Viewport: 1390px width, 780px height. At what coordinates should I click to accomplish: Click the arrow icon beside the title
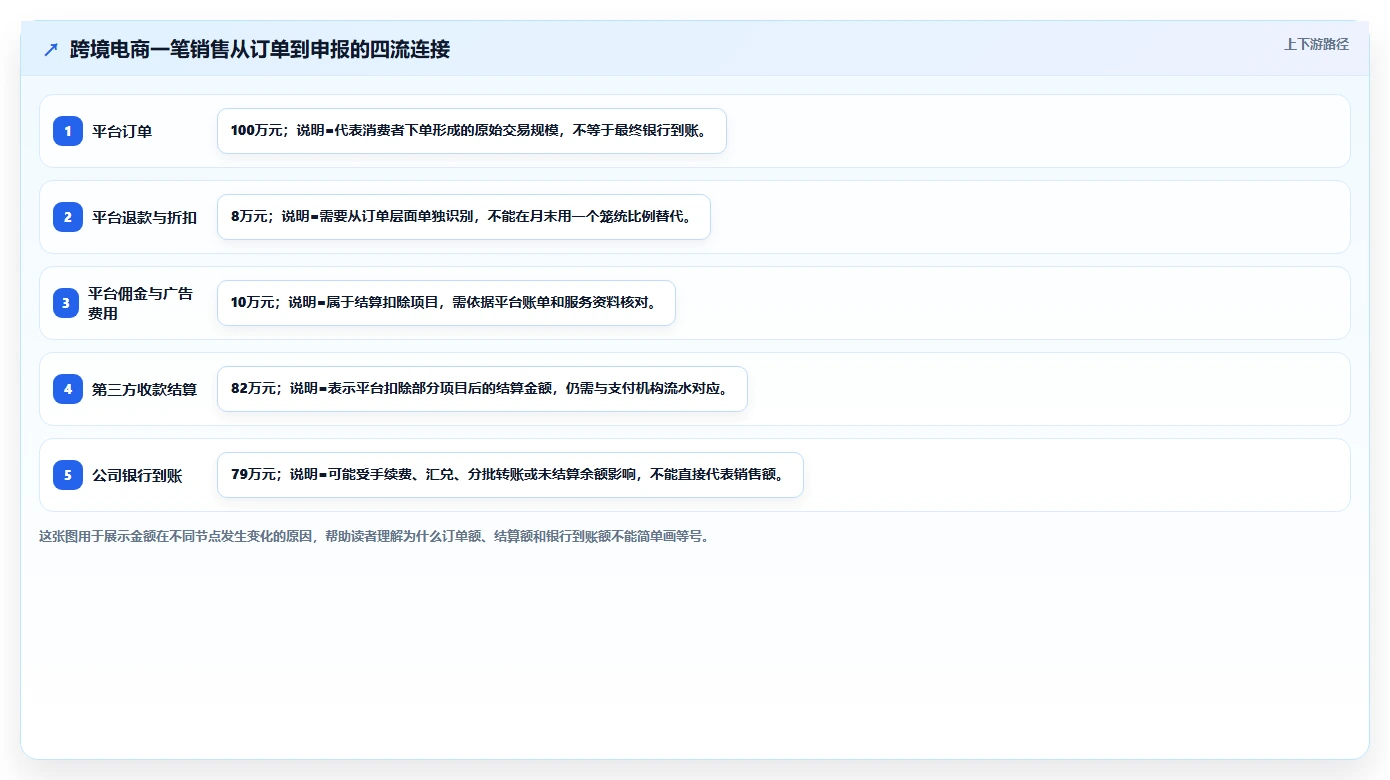tap(51, 49)
